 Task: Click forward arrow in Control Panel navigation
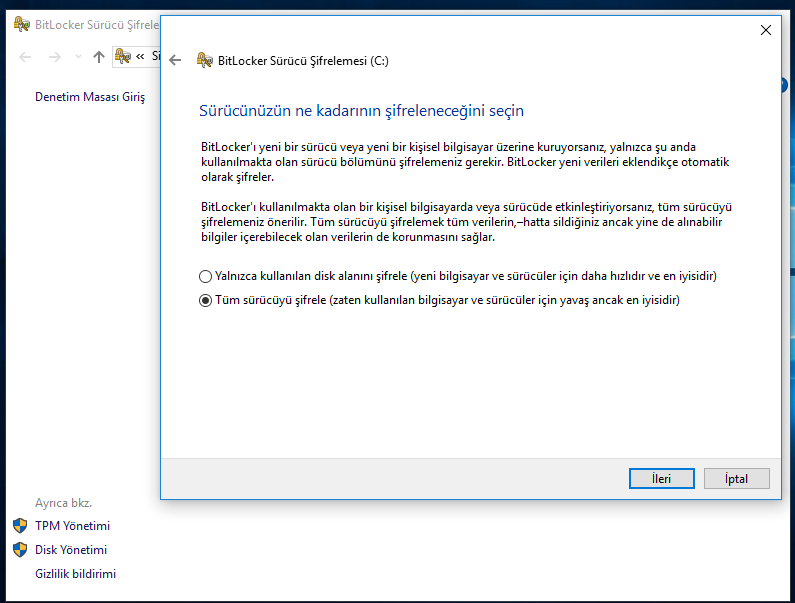point(55,57)
